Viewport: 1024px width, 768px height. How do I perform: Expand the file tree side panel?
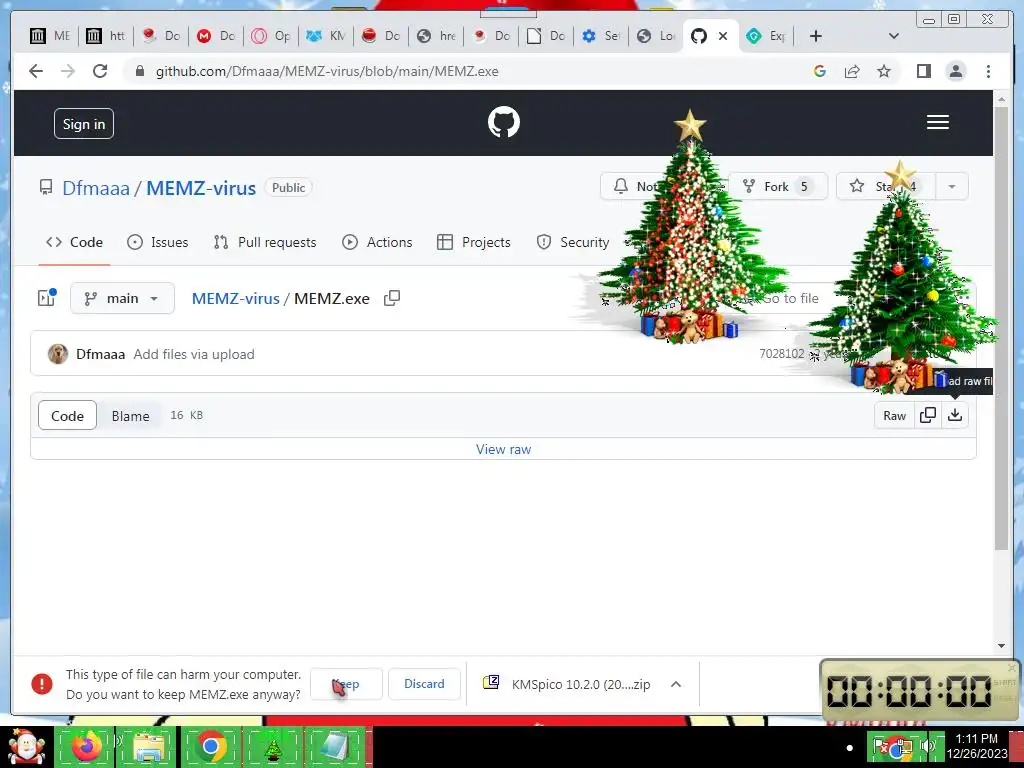coord(46,298)
